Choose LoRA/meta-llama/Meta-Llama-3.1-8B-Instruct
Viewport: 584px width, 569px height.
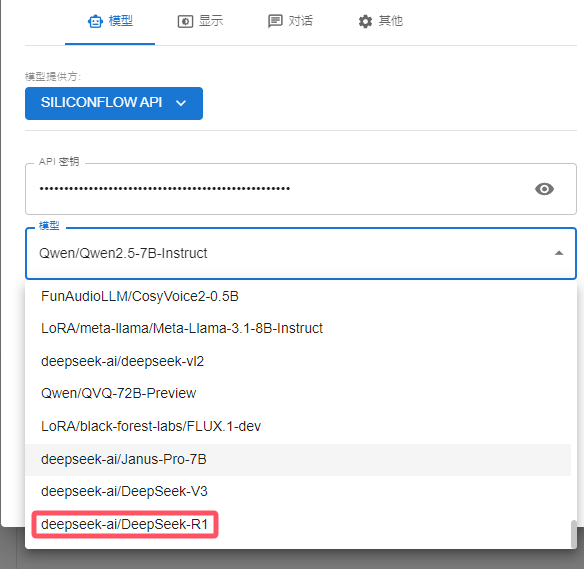298,328
